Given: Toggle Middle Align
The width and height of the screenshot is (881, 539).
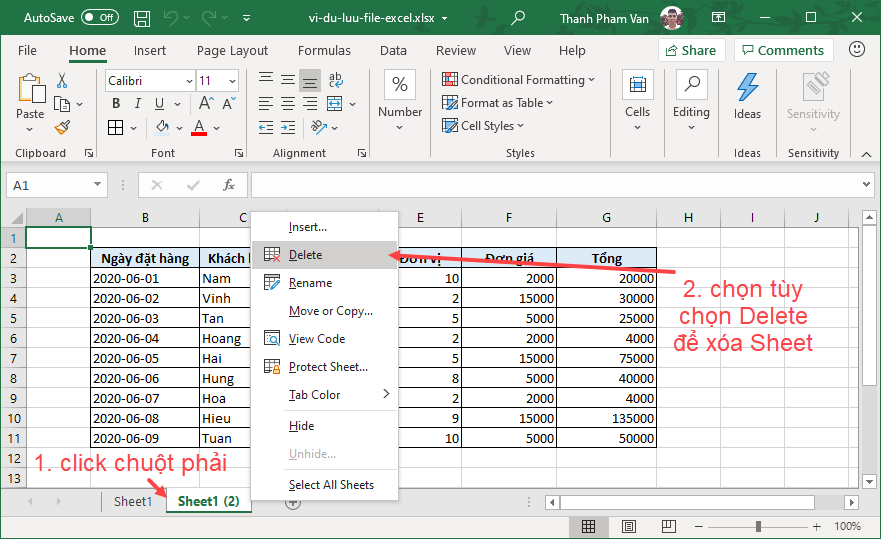Looking at the screenshot, I should pyautogui.click(x=288, y=79).
